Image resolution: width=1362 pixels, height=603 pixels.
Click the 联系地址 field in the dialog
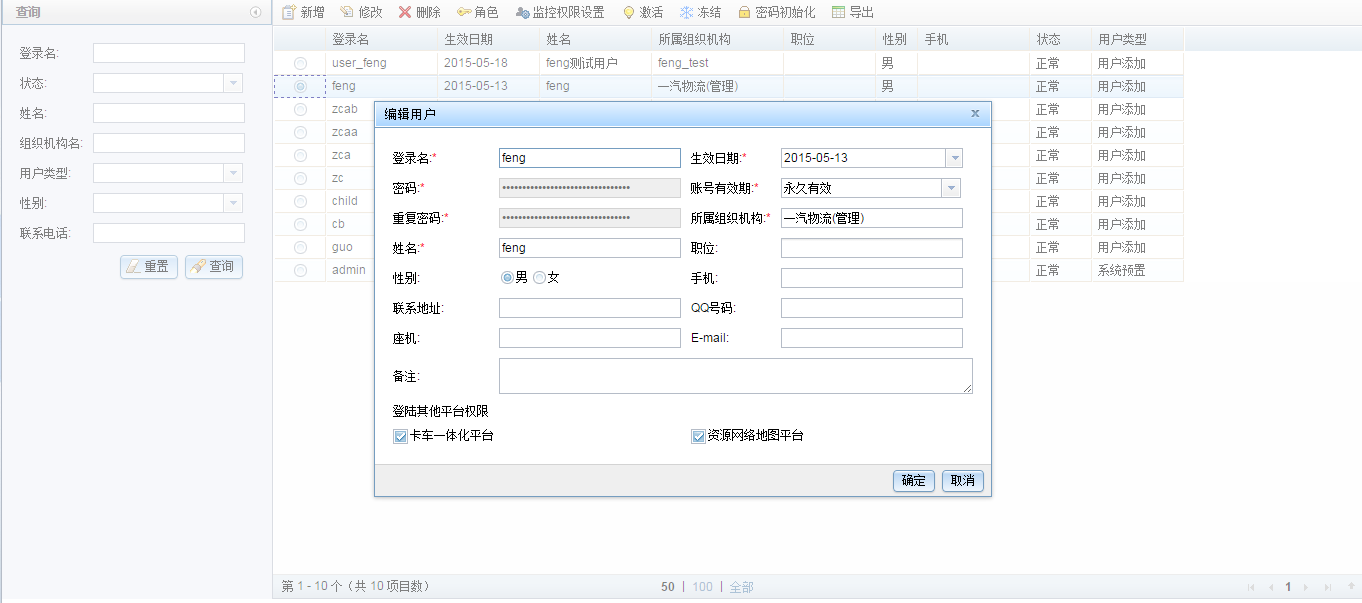tap(590, 308)
